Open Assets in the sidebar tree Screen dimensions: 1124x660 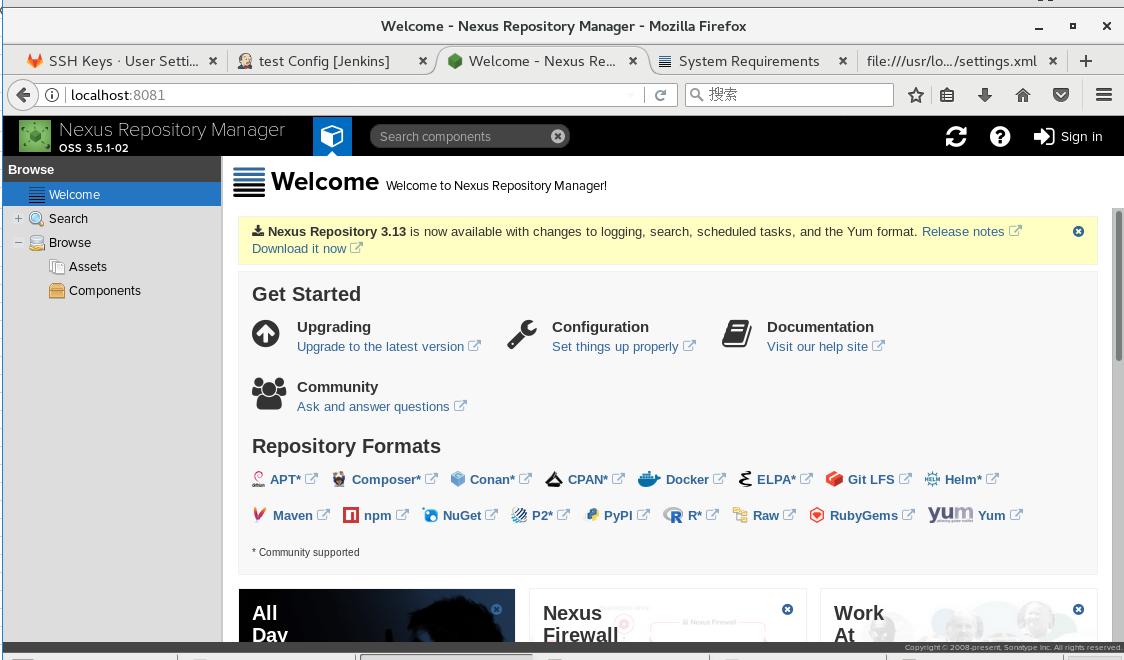[87, 267]
